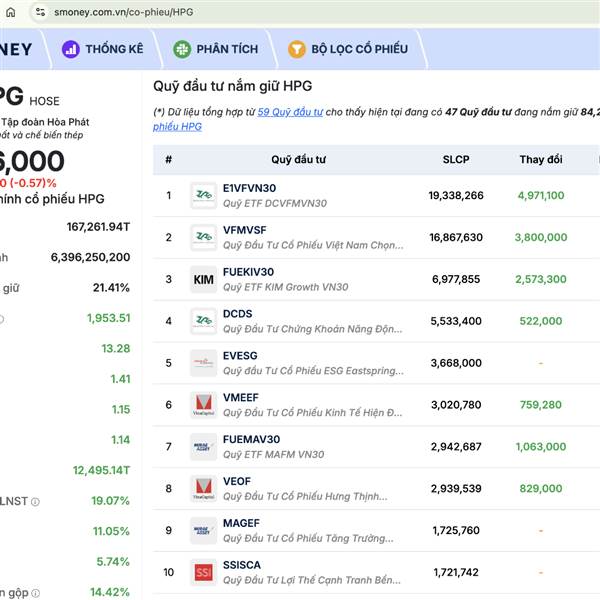
Task: Select the 4,971,100 change value
Action: (541, 196)
